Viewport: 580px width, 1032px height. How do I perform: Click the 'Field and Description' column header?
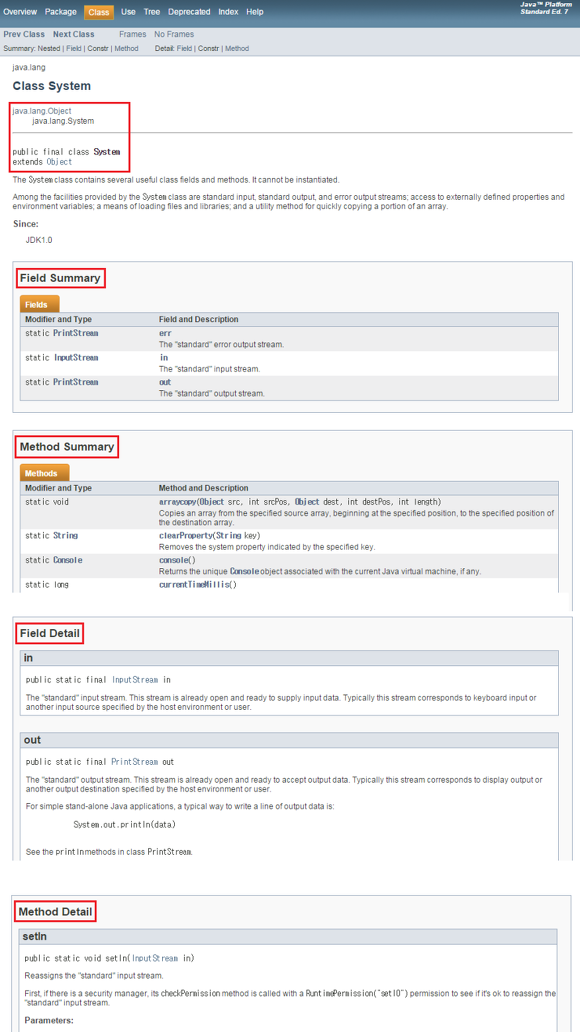199,319
